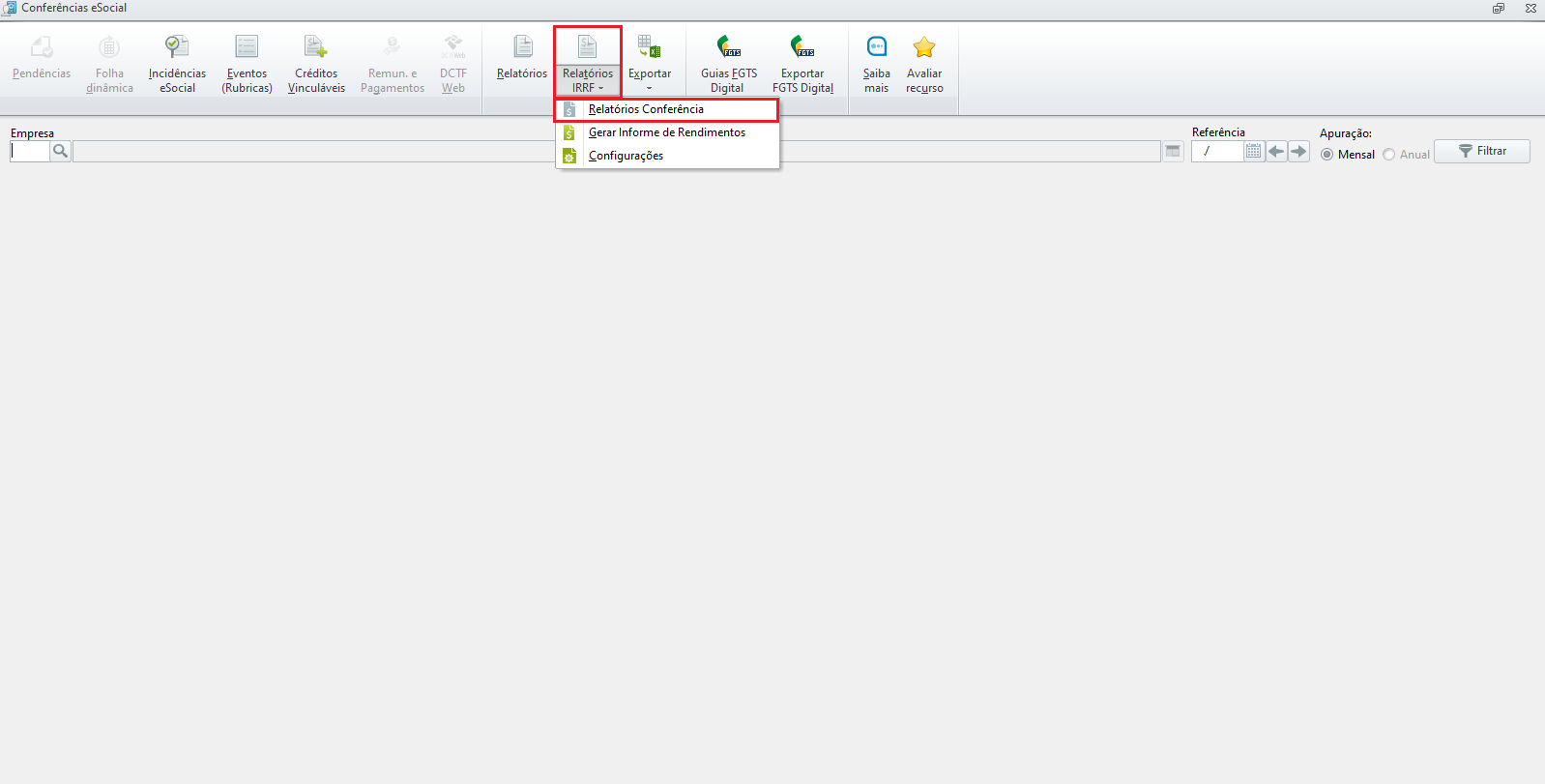This screenshot has height=784, width=1545.
Task: Open Créditos Vinculáveis tool
Action: (x=316, y=62)
